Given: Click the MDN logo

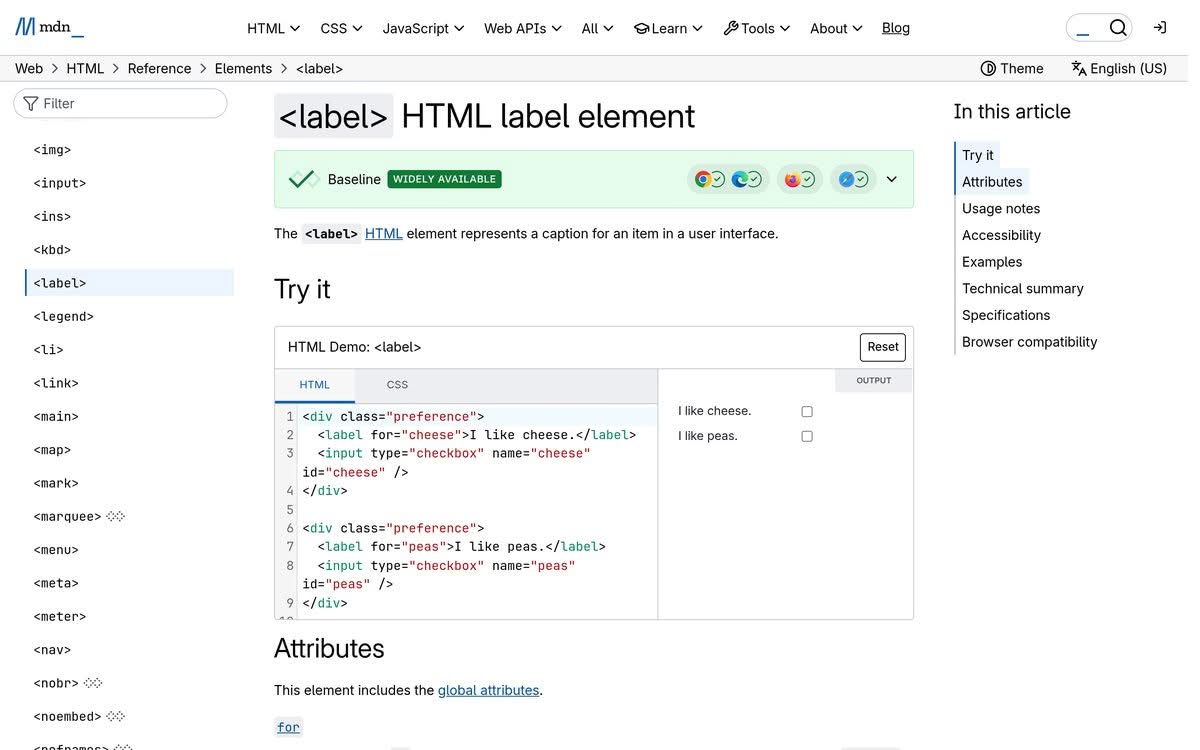Looking at the screenshot, I should (x=49, y=28).
